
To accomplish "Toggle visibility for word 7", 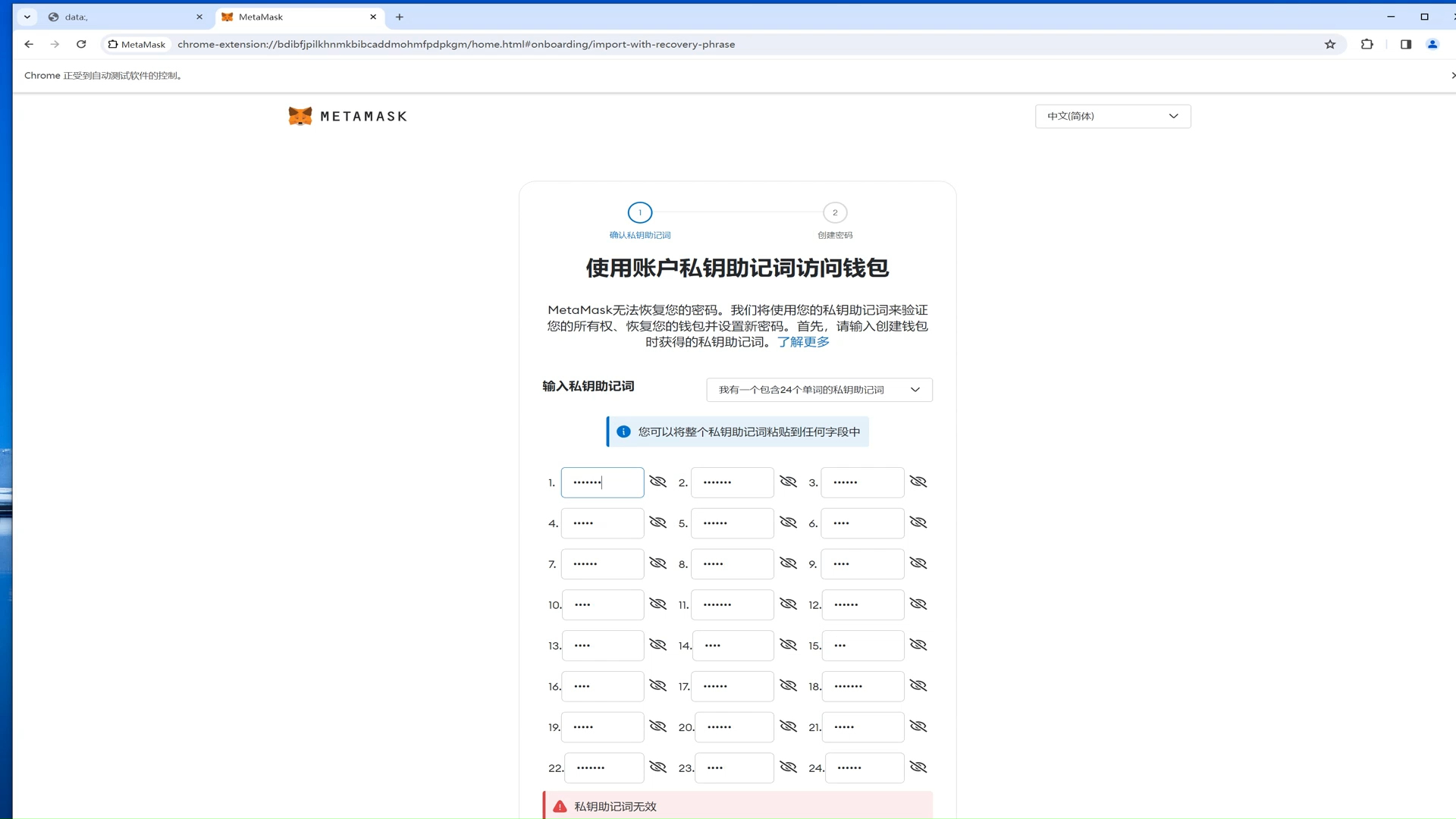I will click(657, 563).
